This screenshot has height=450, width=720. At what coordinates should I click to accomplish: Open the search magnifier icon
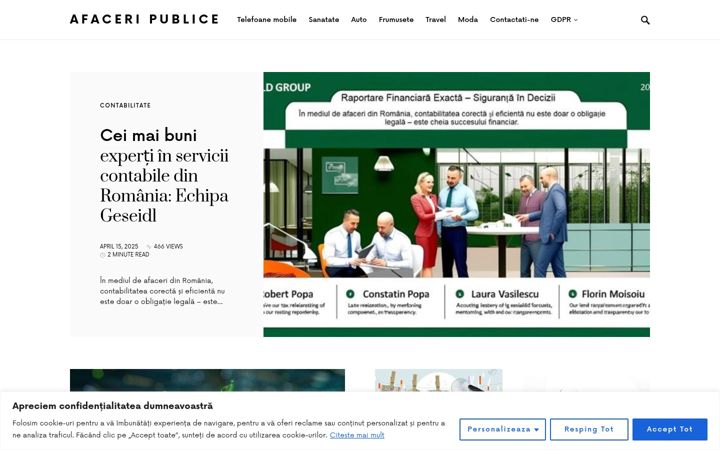pos(645,20)
